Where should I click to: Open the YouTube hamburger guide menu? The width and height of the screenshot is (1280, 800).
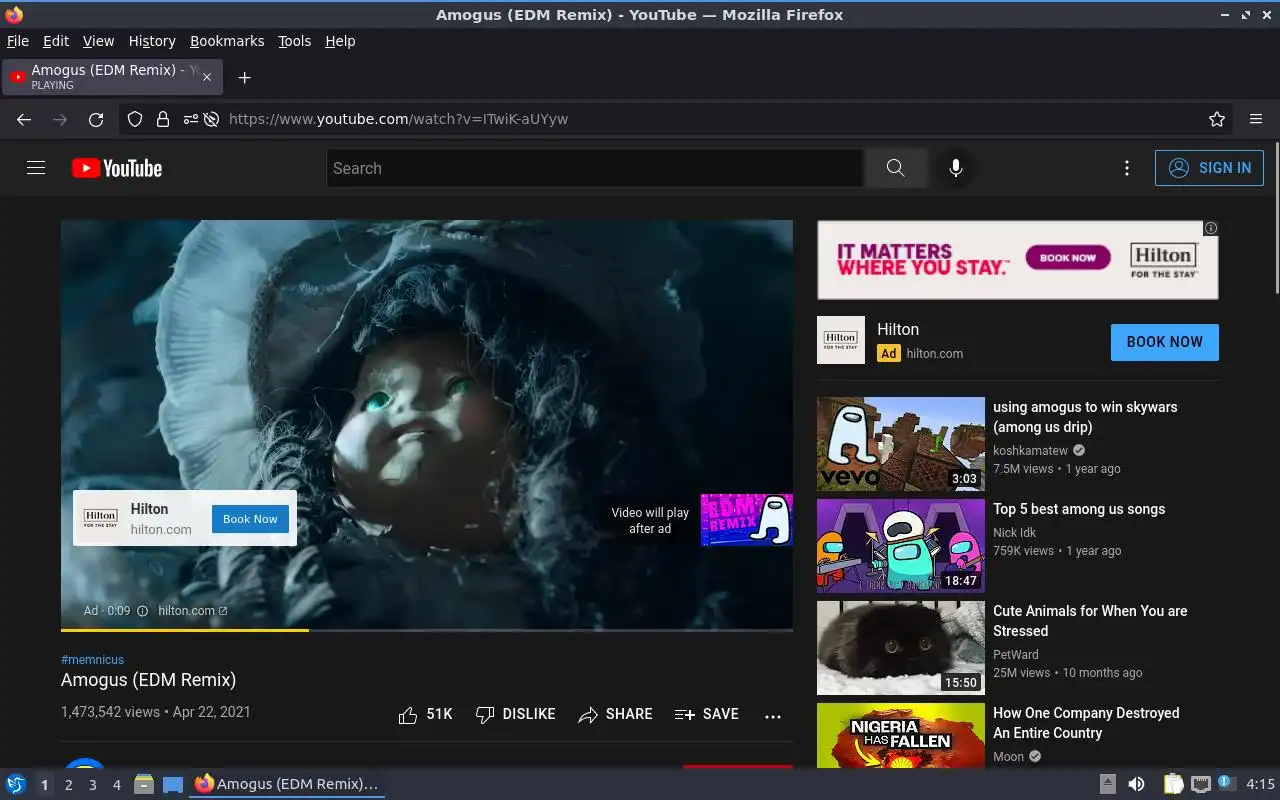pos(36,168)
